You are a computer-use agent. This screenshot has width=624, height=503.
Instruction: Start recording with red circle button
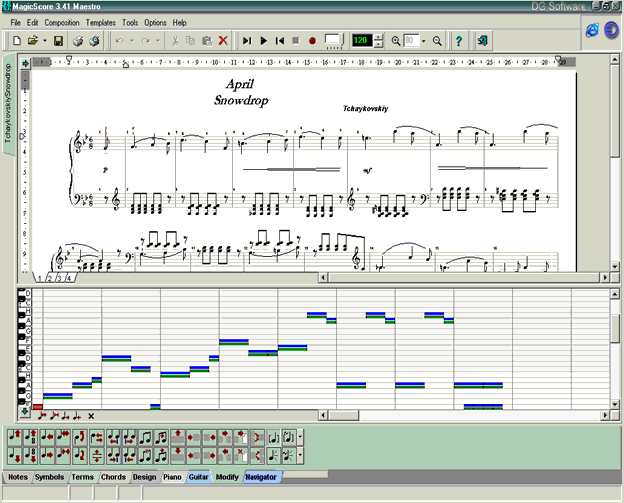(x=312, y=41)
